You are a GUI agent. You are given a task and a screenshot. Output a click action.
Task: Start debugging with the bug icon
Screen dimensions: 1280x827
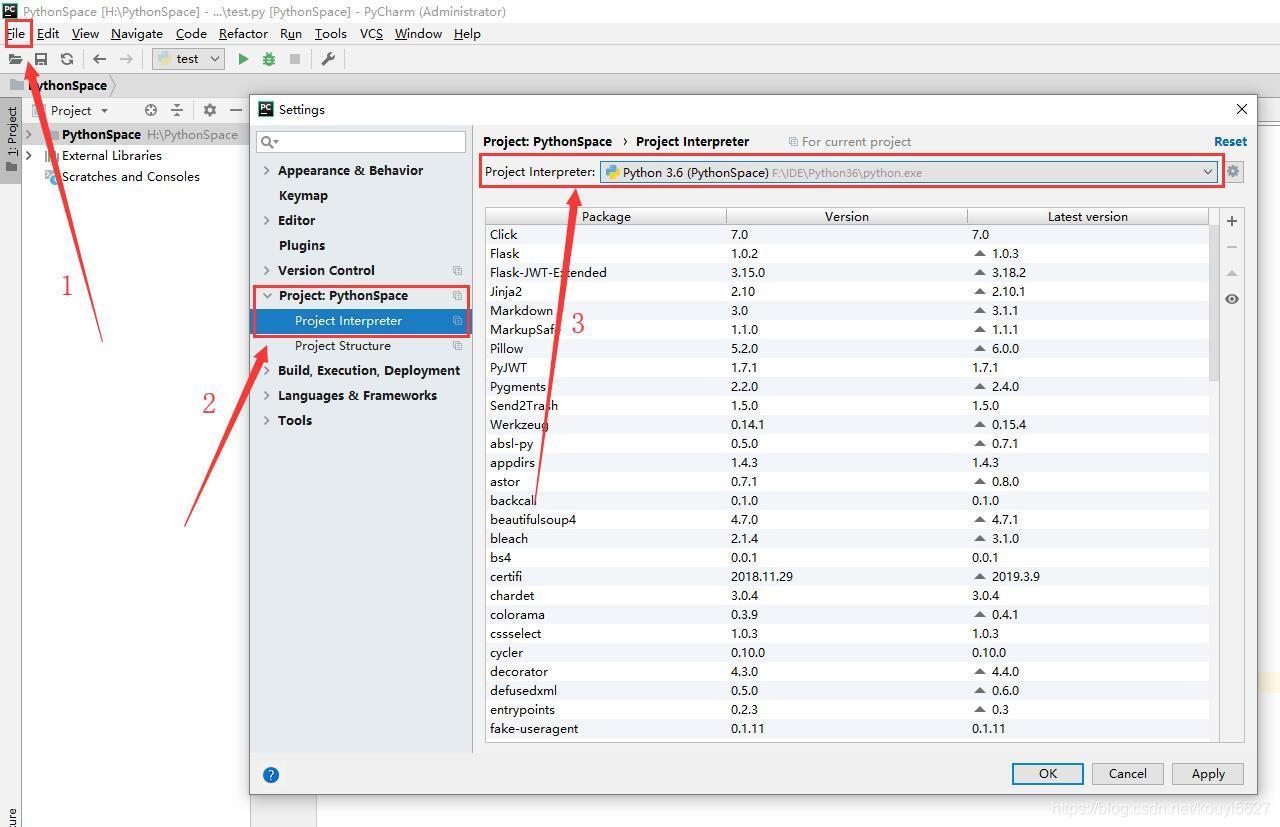pyautogui.click(x=269, y=59)
